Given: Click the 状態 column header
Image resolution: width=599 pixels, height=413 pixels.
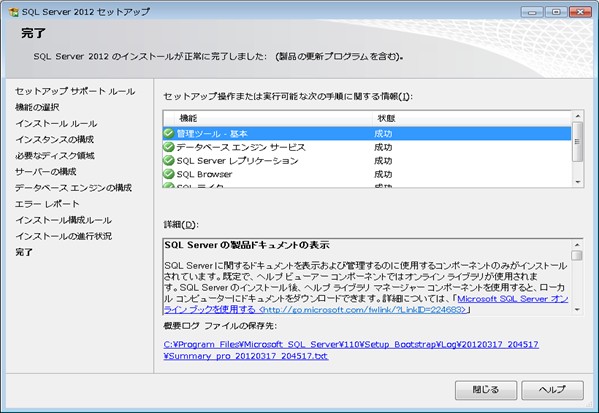Looking at the screenshot, I should 471,118.
